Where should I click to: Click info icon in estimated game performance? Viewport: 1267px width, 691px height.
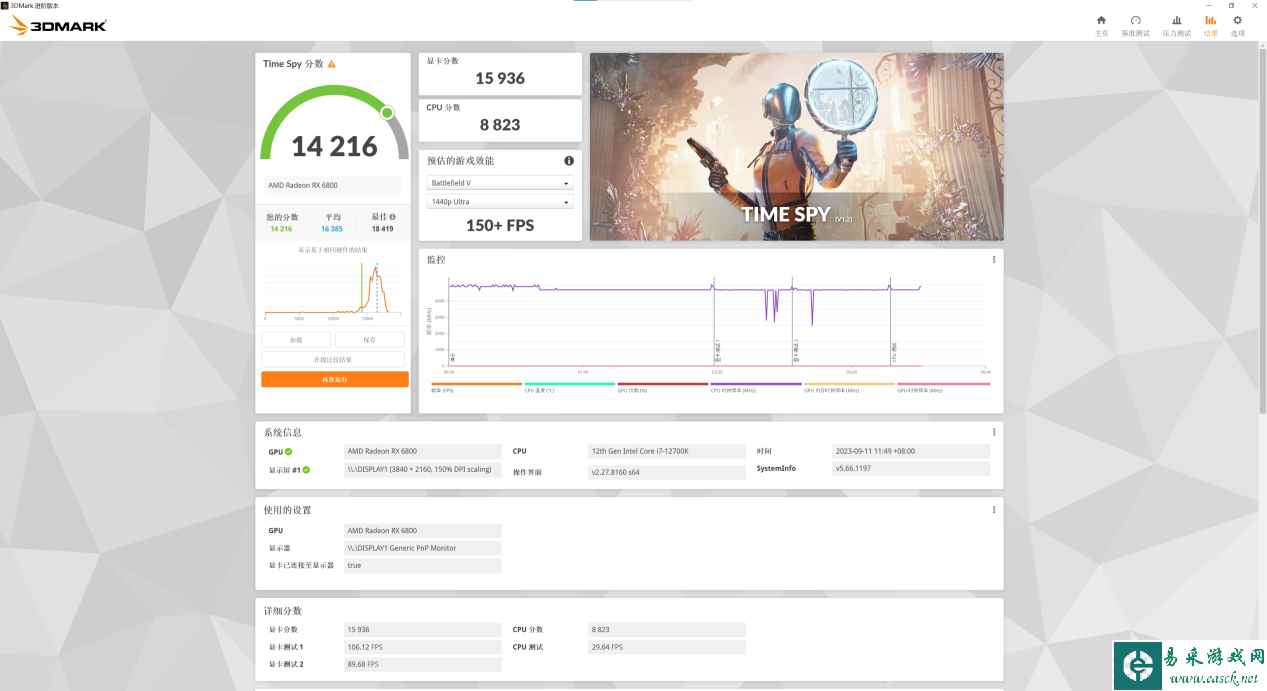569,161
